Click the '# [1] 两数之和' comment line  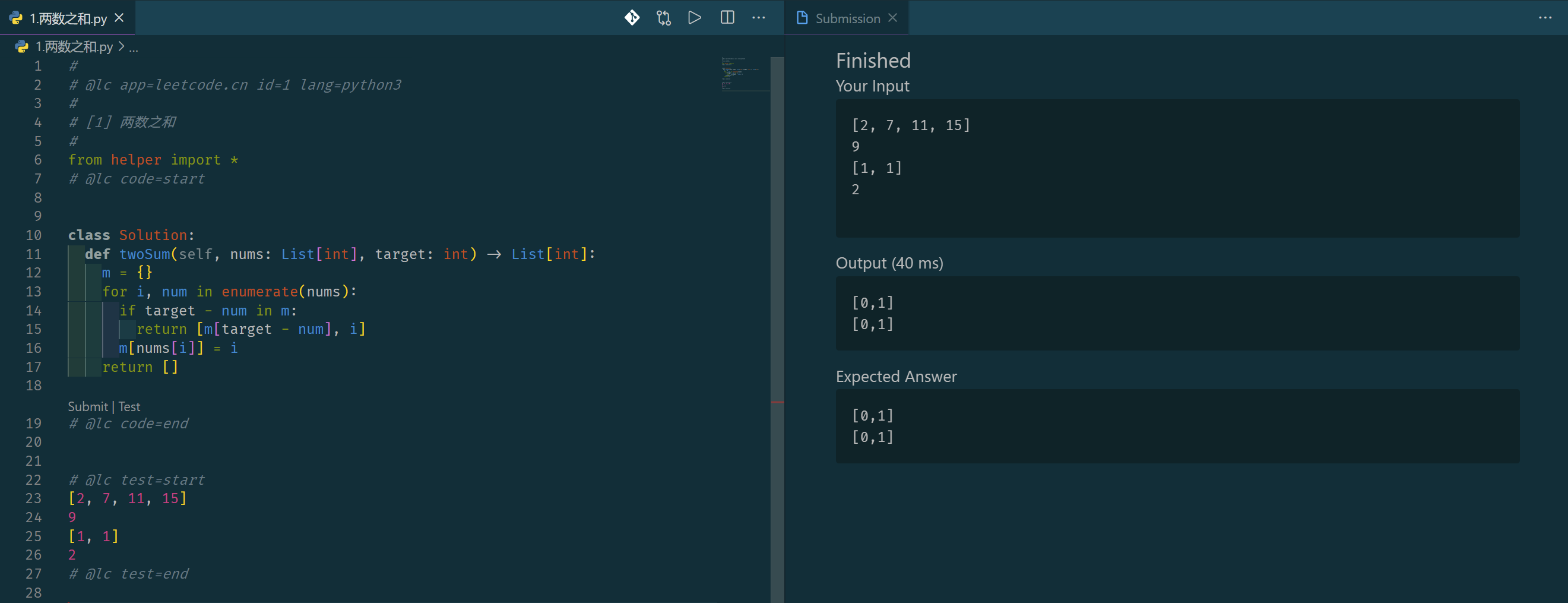click(122, 122)
